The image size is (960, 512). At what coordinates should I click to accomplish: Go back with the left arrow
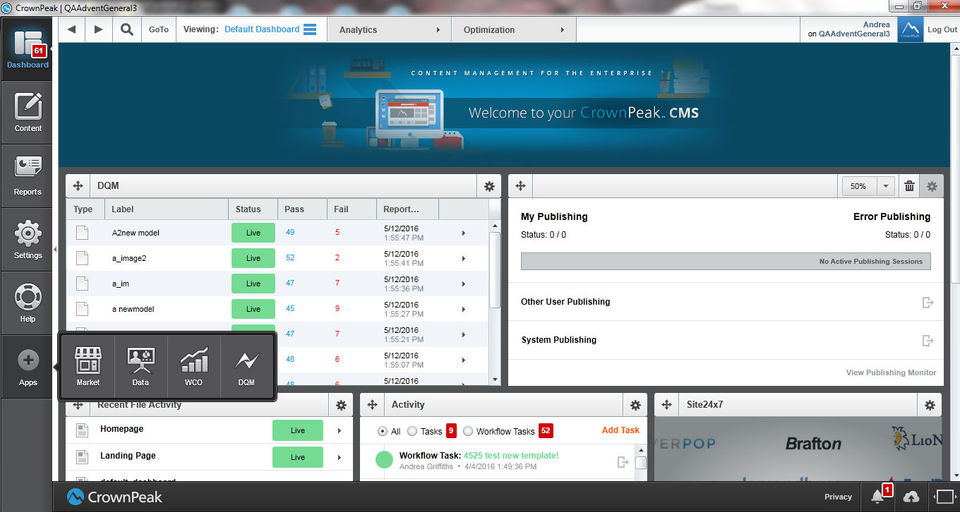pyautogui.click(x=72, y=29)
